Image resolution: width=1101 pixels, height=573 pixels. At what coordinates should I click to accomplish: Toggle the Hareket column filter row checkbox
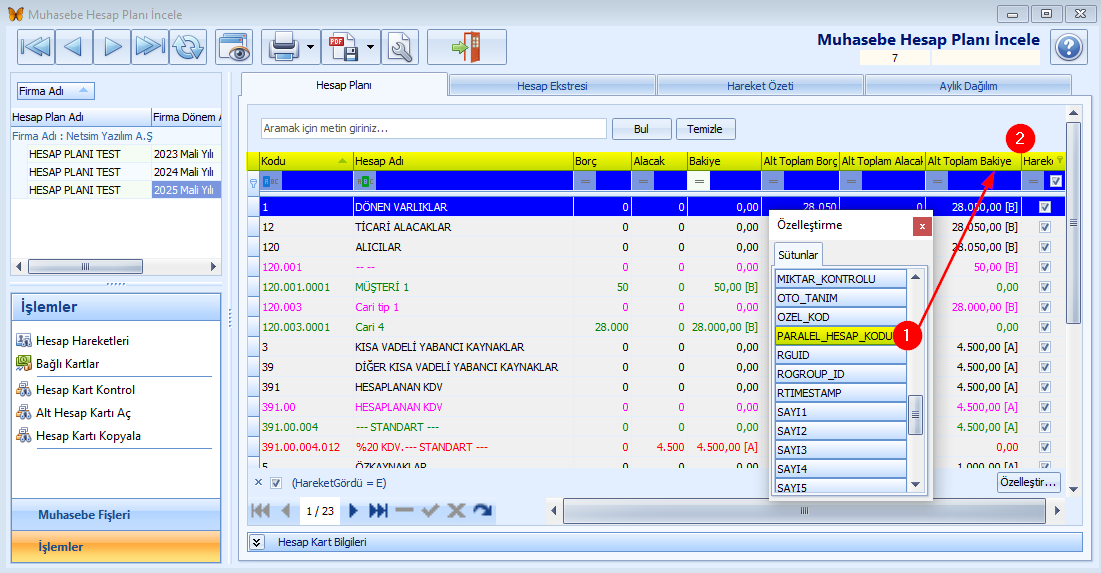tap(1054, 182)
